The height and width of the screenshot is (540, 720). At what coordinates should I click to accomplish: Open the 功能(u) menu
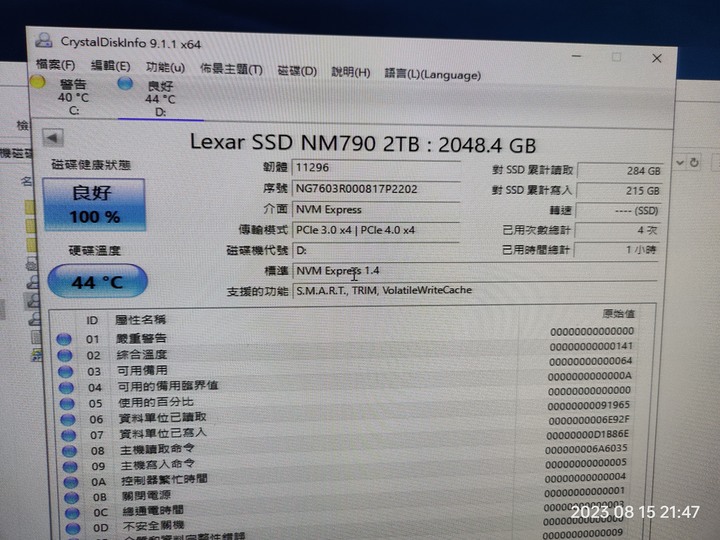[165, 68]
